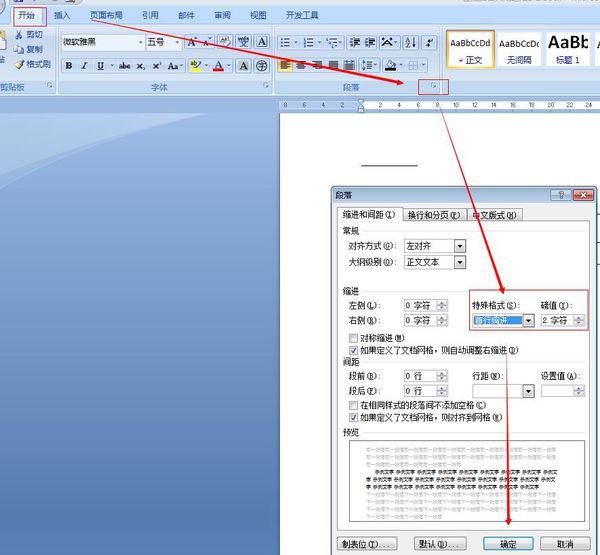Adjust the 段前 spacing spinner

click(x=442, y=376)
